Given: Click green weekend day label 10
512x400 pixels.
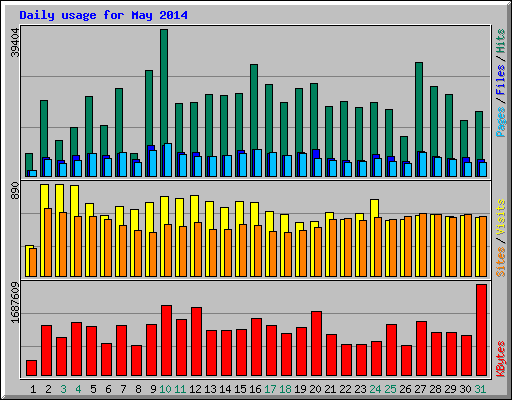Looking at the screenshot, I should click(165, 389).
